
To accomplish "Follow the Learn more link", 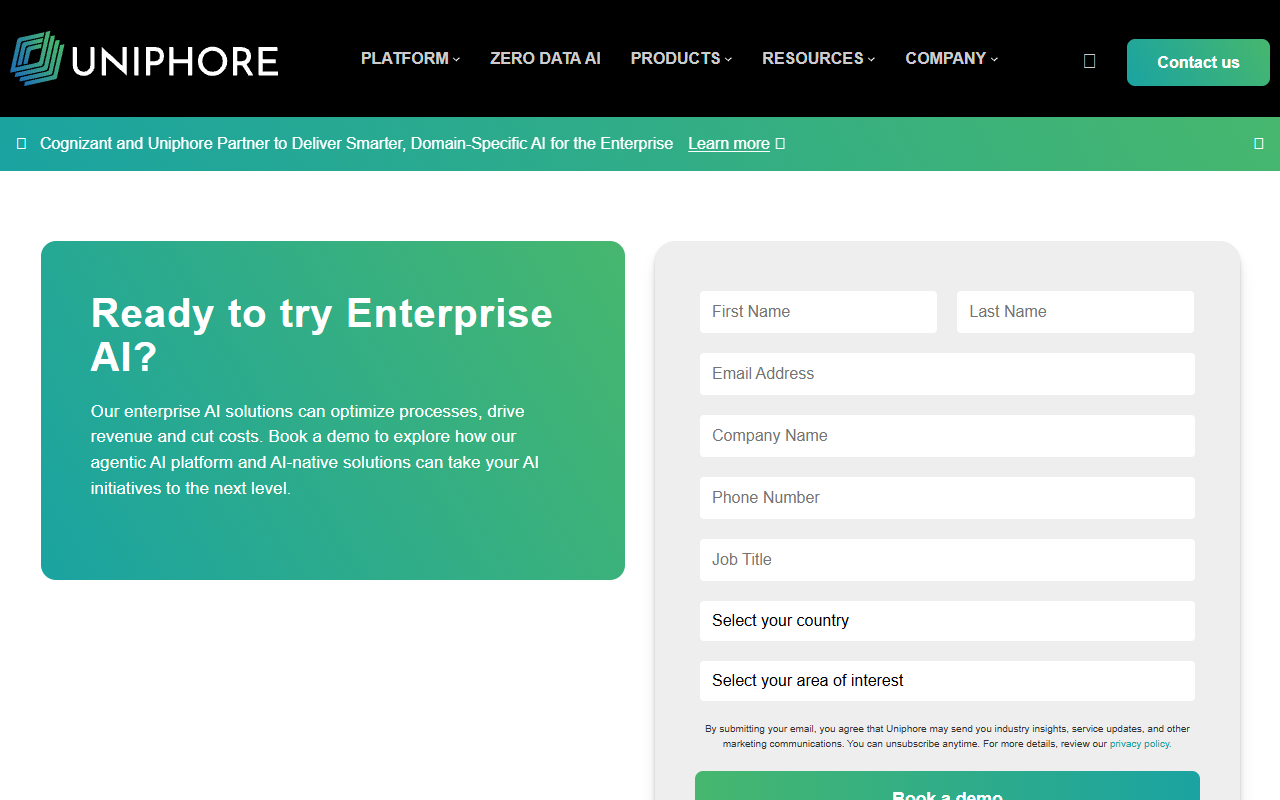I will [729, 143].
